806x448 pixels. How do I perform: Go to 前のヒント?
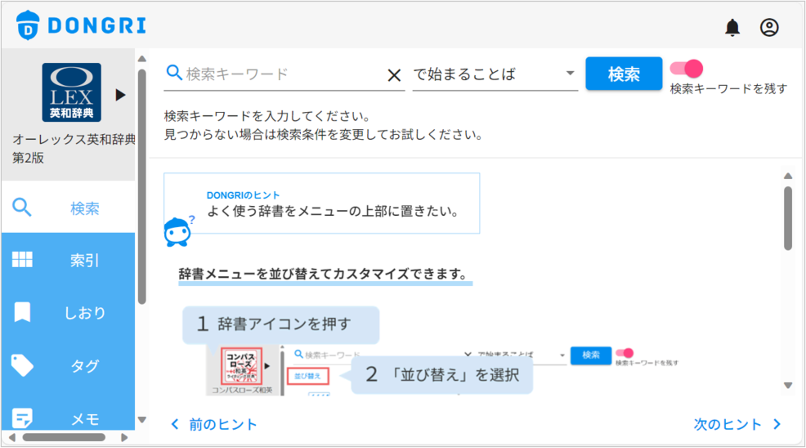(x=213, y=424)
